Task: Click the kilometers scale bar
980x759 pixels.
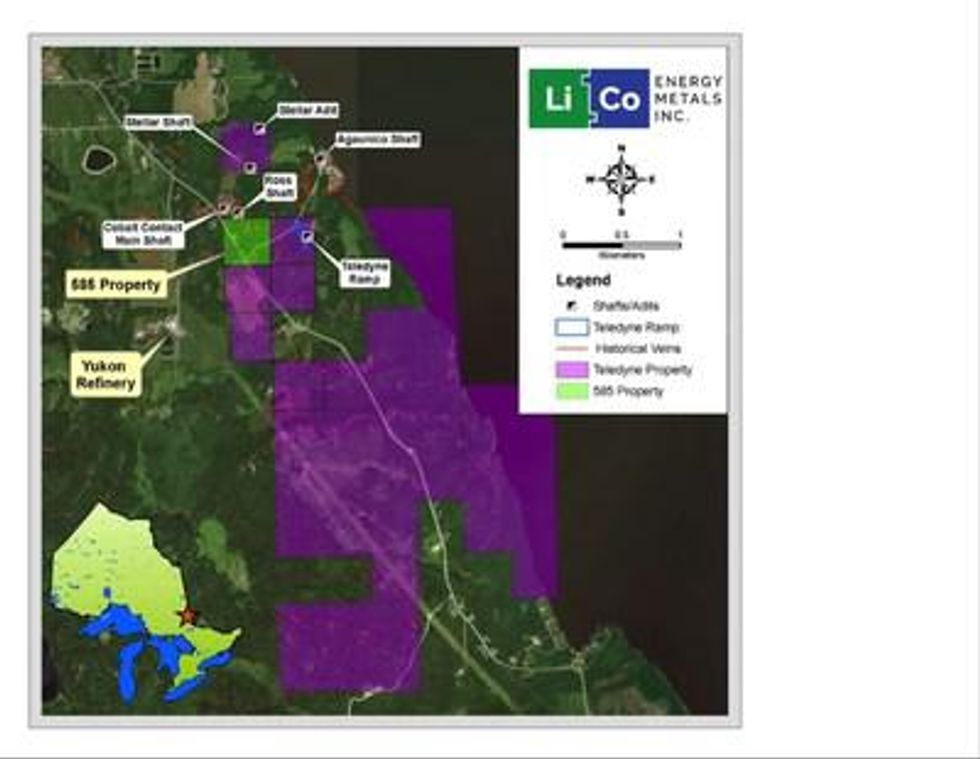Action: tap(621, 245)
